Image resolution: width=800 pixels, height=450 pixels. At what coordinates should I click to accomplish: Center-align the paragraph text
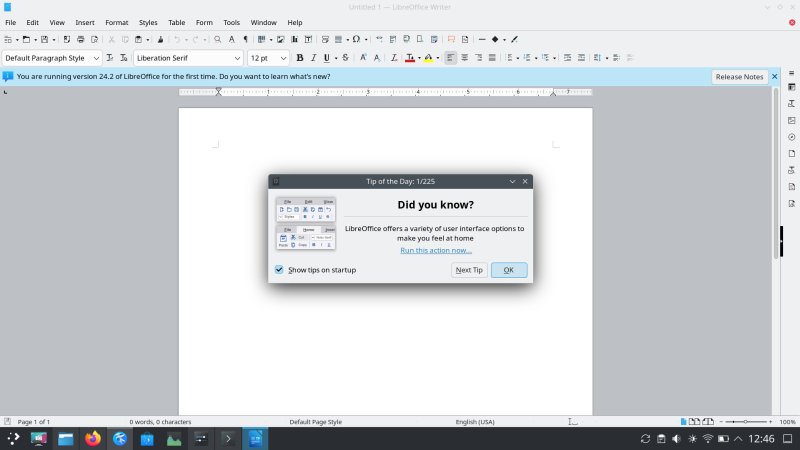coord(465,58)
